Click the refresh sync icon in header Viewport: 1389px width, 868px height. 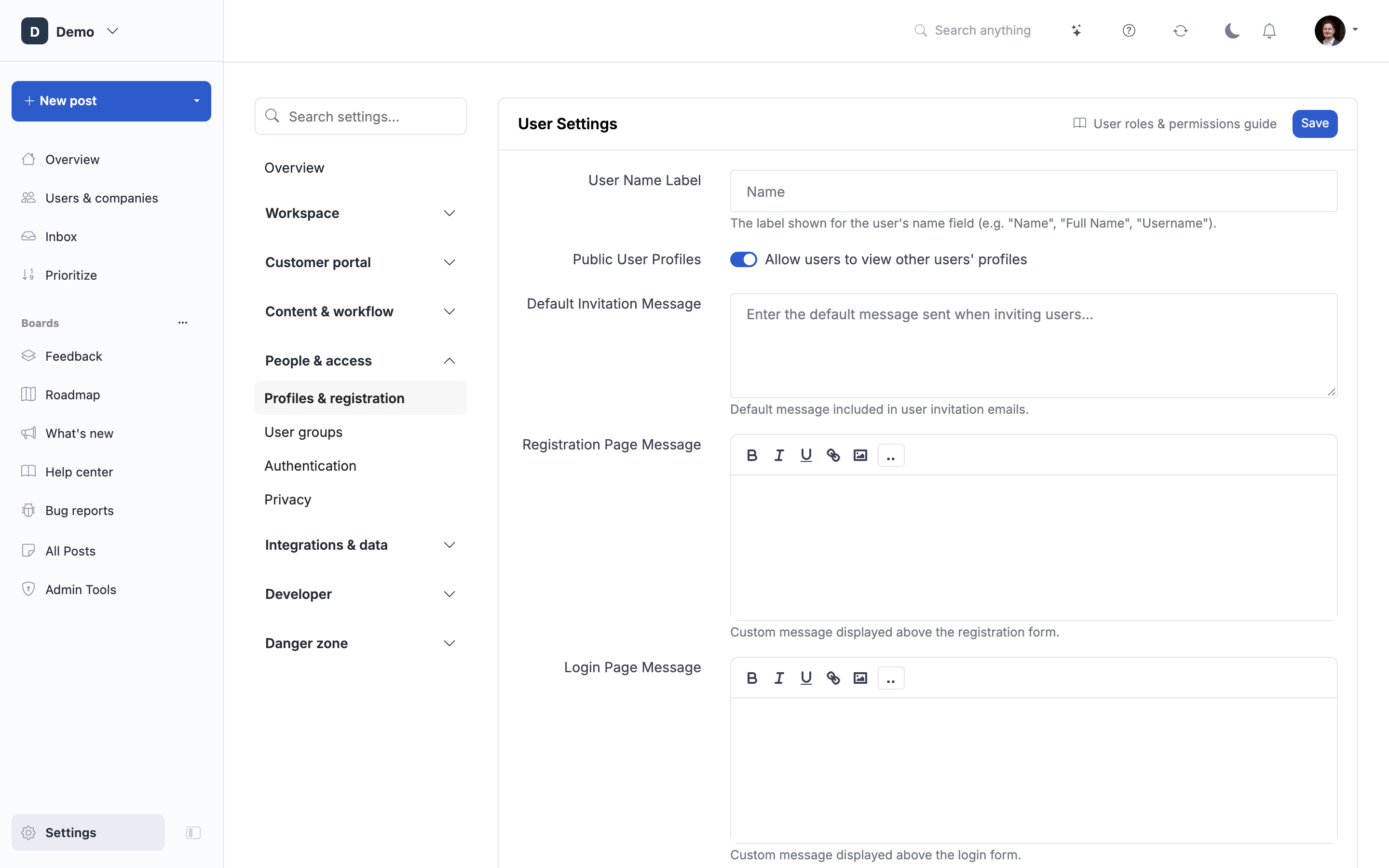point(1180,30)
